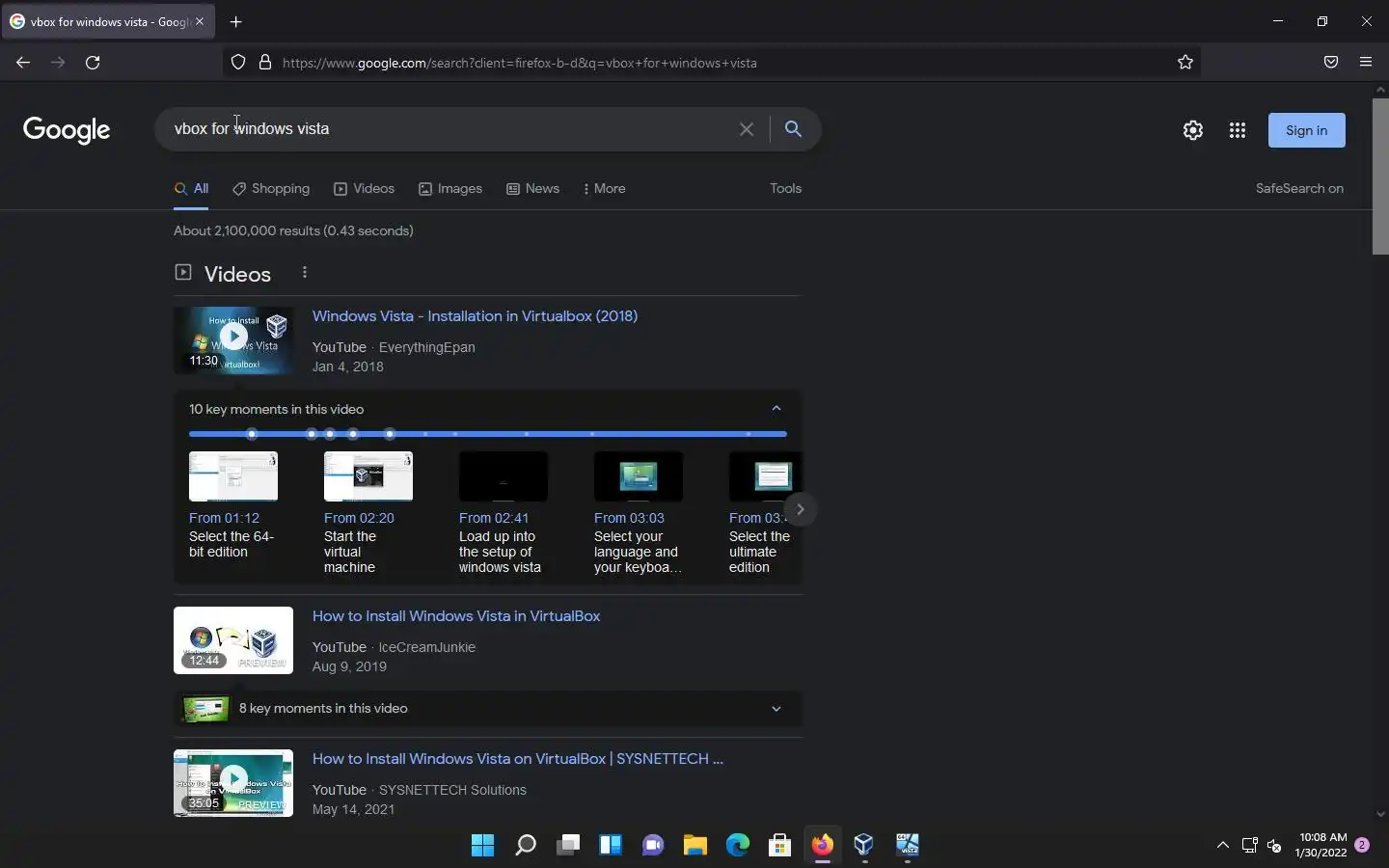
Task: Open VirtualBox from the taskbar
Action: click(864, 846)
